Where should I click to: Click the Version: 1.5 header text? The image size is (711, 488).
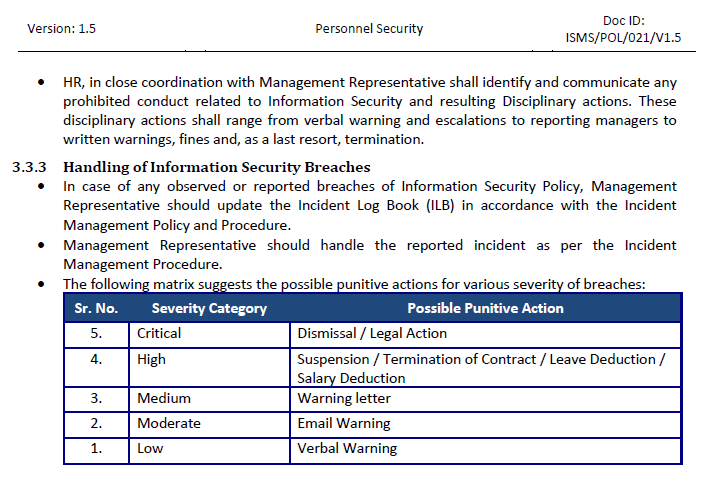pyautogui.click(x=62, y=29)
